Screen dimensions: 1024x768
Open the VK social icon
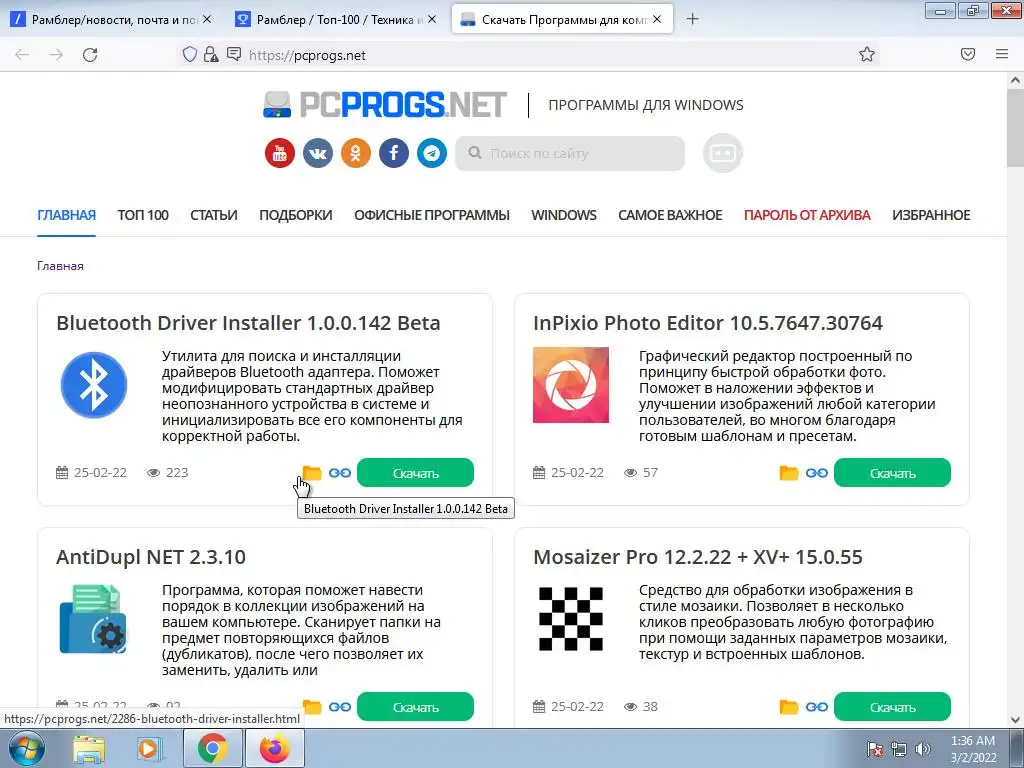pyautogui.click(x=317, y=153)
